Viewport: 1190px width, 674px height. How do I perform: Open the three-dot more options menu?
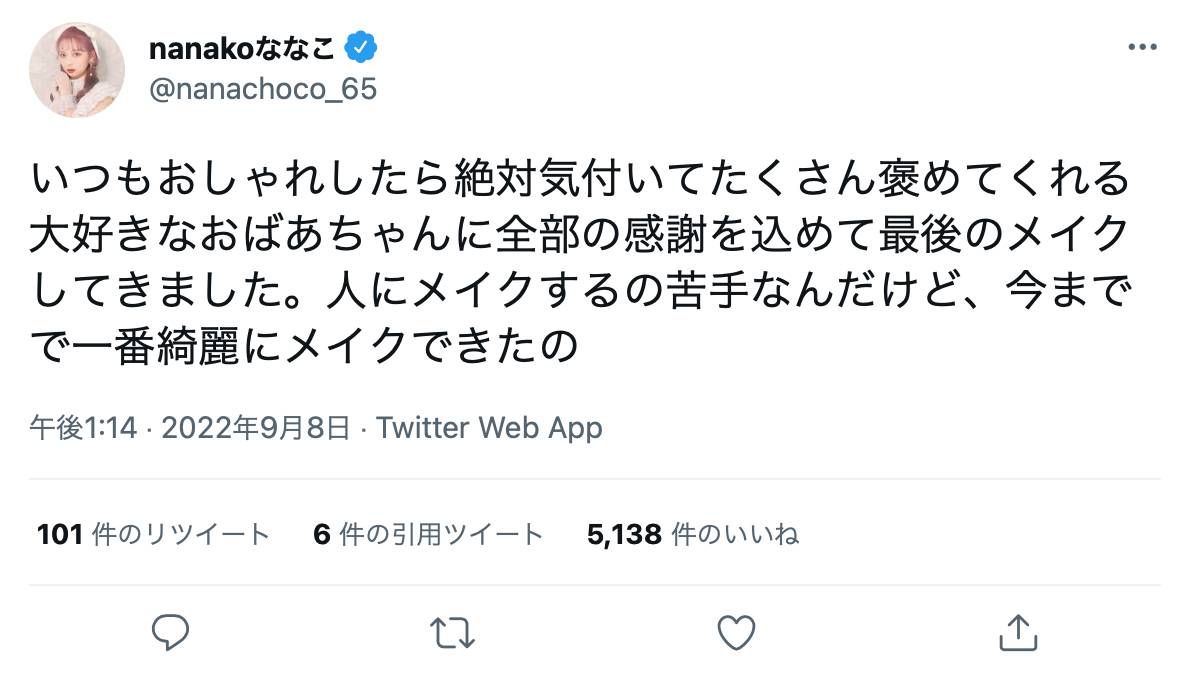[x=1142, y=47]
